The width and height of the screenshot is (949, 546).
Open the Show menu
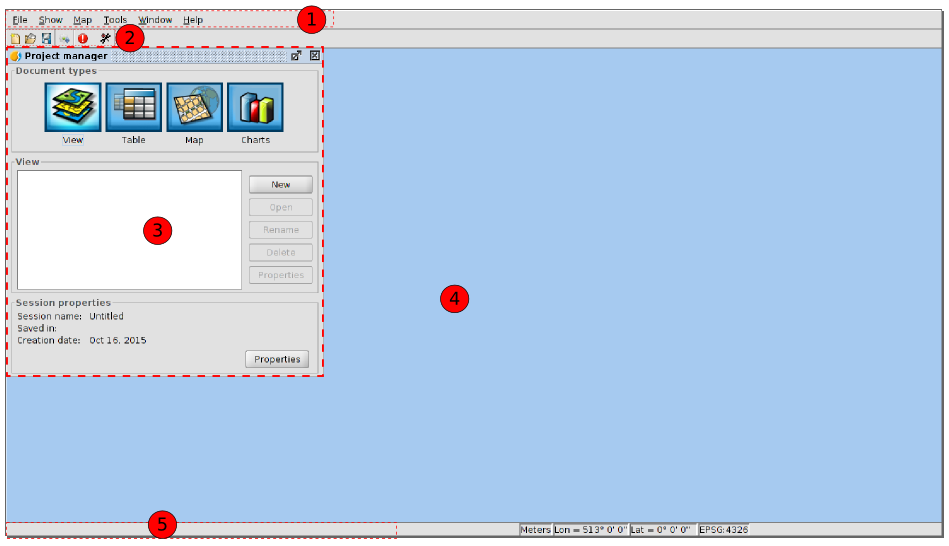[50, 20]
